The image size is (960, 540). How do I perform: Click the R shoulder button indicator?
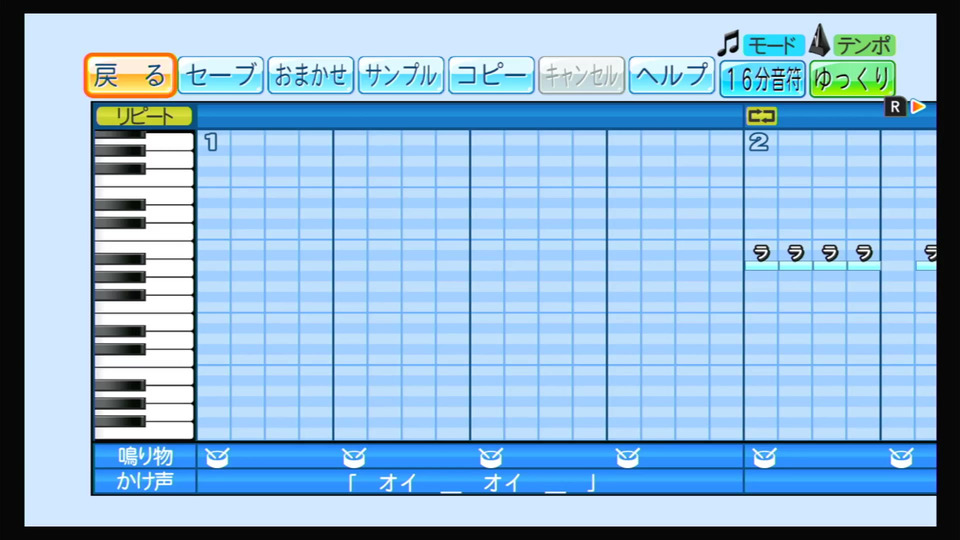pos(895,107)
